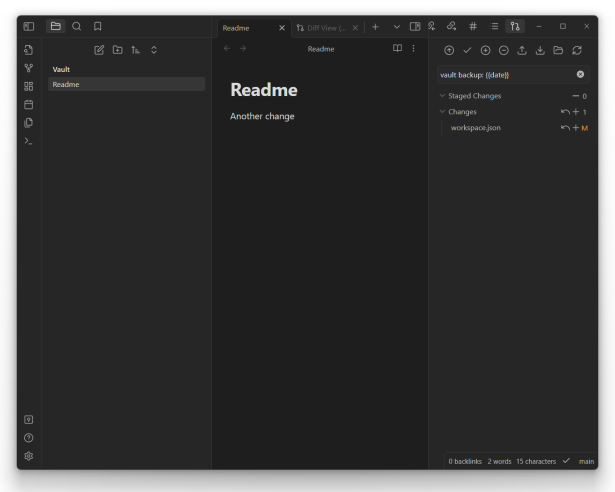Click Git status checkmark in status bar
Viewport: 615px width, 492px height.
click(566, 461)
